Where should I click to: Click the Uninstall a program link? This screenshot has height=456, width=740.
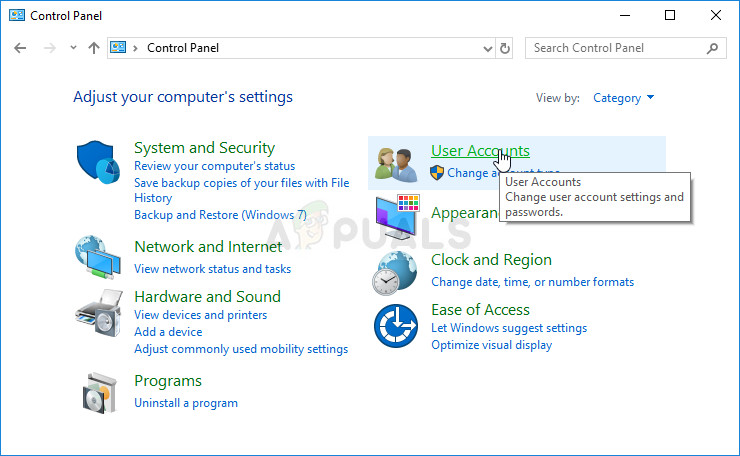click(x=186, y=403)
